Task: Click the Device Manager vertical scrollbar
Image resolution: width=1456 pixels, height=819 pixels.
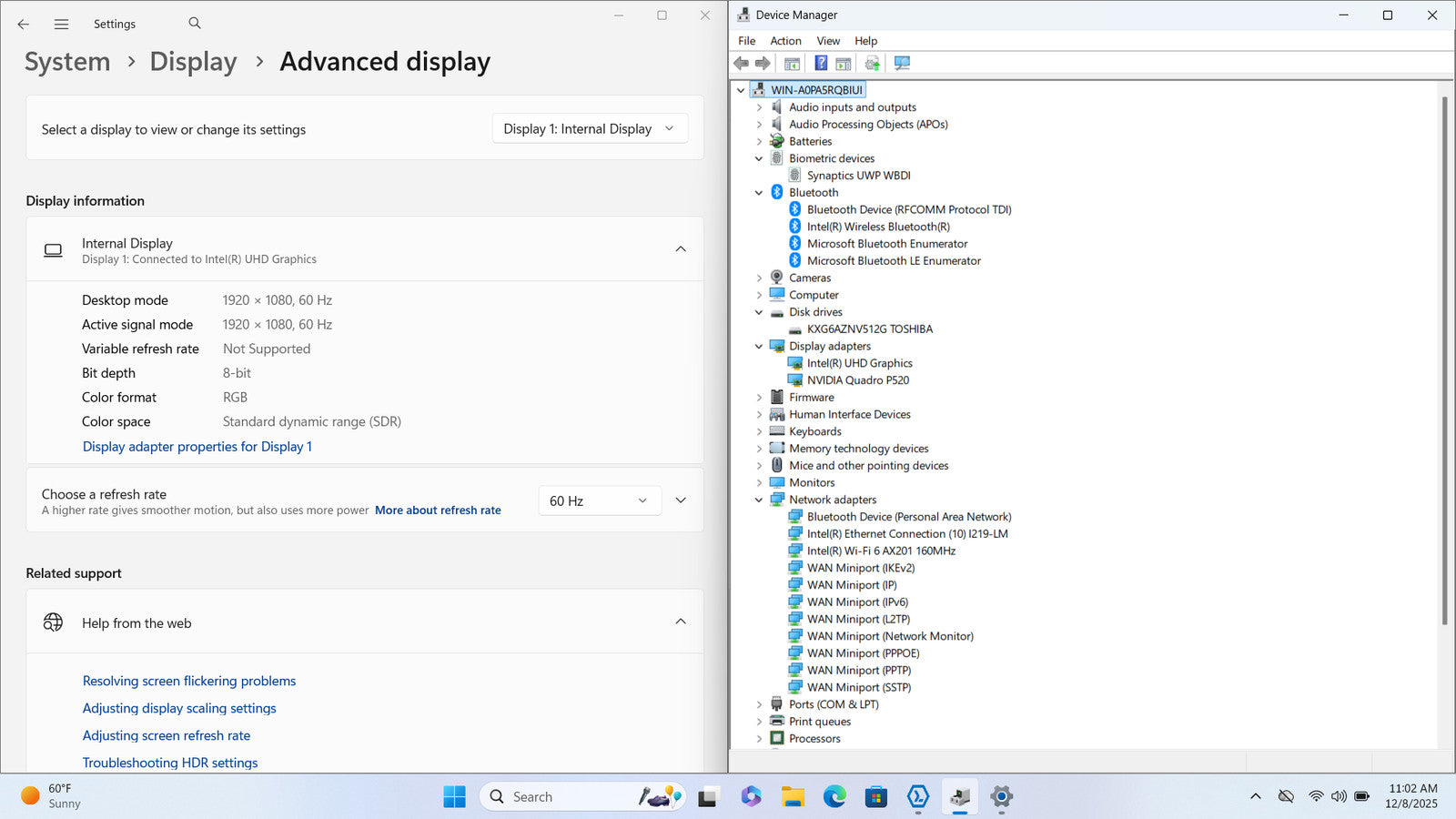Action: pos(1444,364)
